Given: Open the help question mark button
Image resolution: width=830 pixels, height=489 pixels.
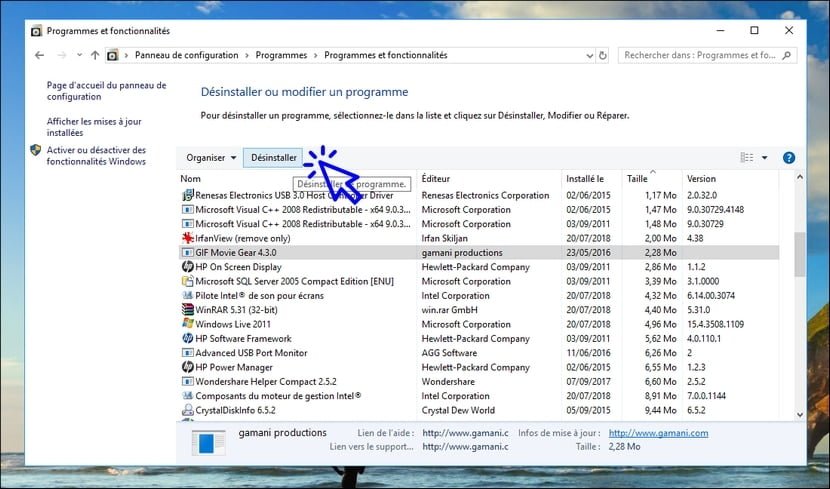Looking at the screenshot, I should [789, 158].
